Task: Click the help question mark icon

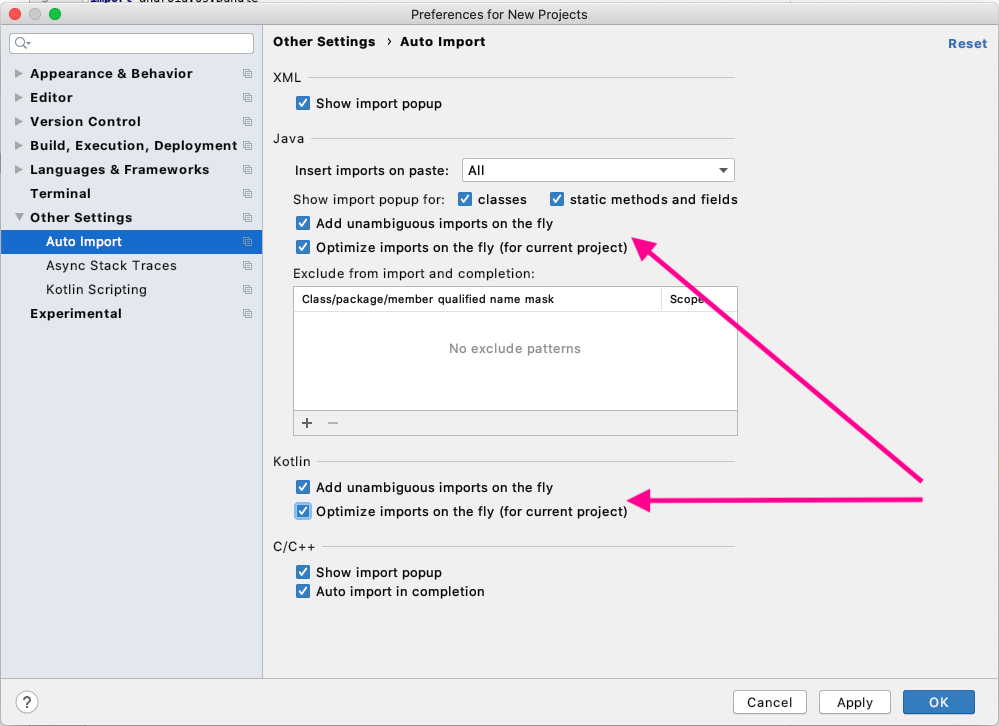Action: pos(28,702)
